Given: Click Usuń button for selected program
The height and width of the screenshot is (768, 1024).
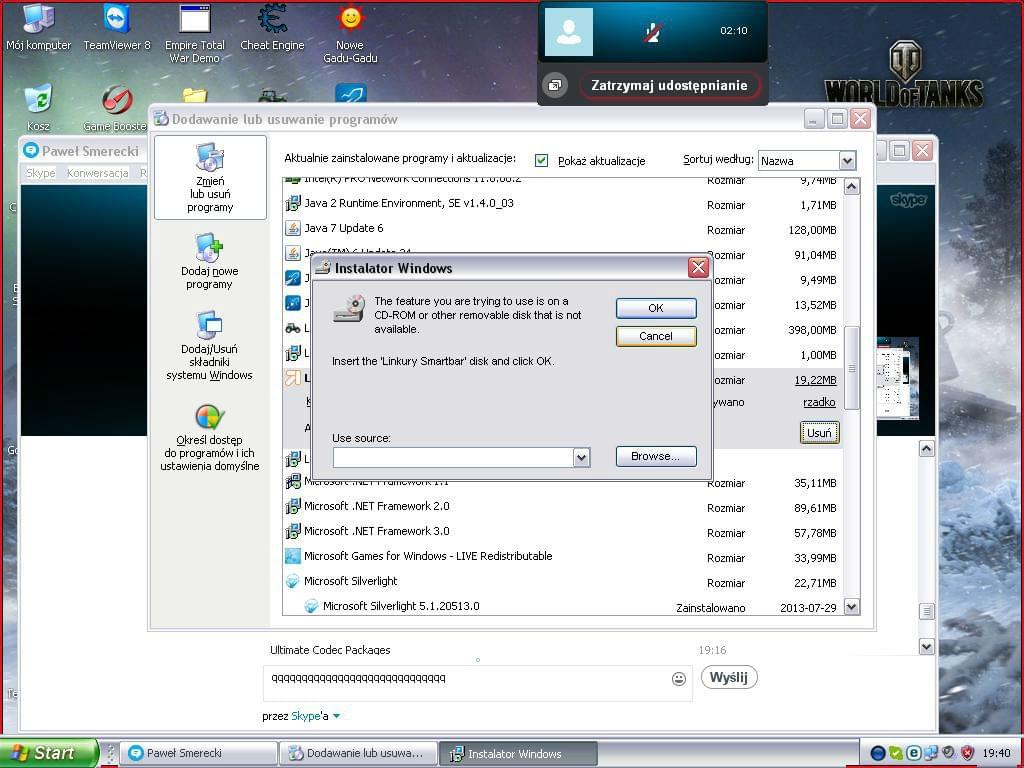Looking at the screenshot, I should pos(819,433).
